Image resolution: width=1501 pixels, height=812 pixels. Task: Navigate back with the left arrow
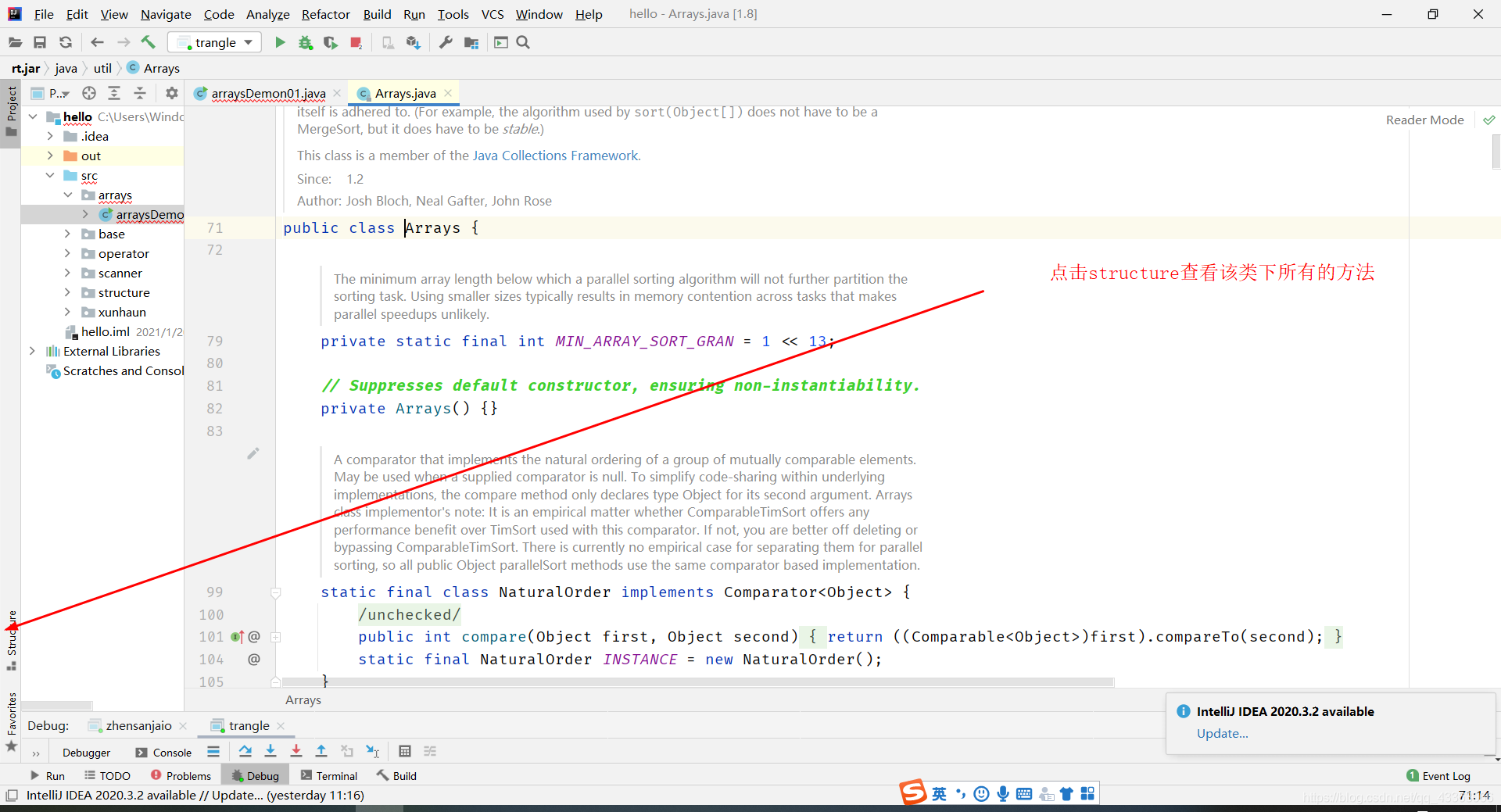[97, 42]
